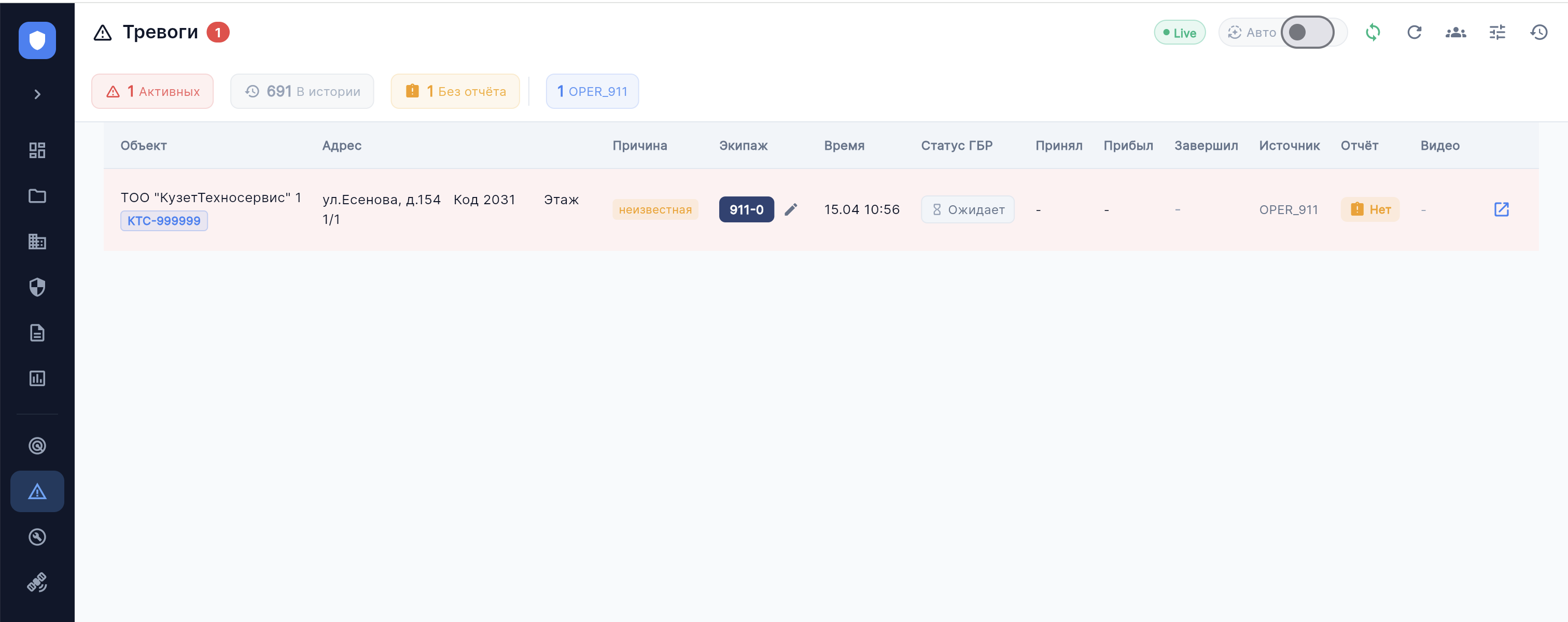Open the satellite icon in sidebar

point(37,583)
